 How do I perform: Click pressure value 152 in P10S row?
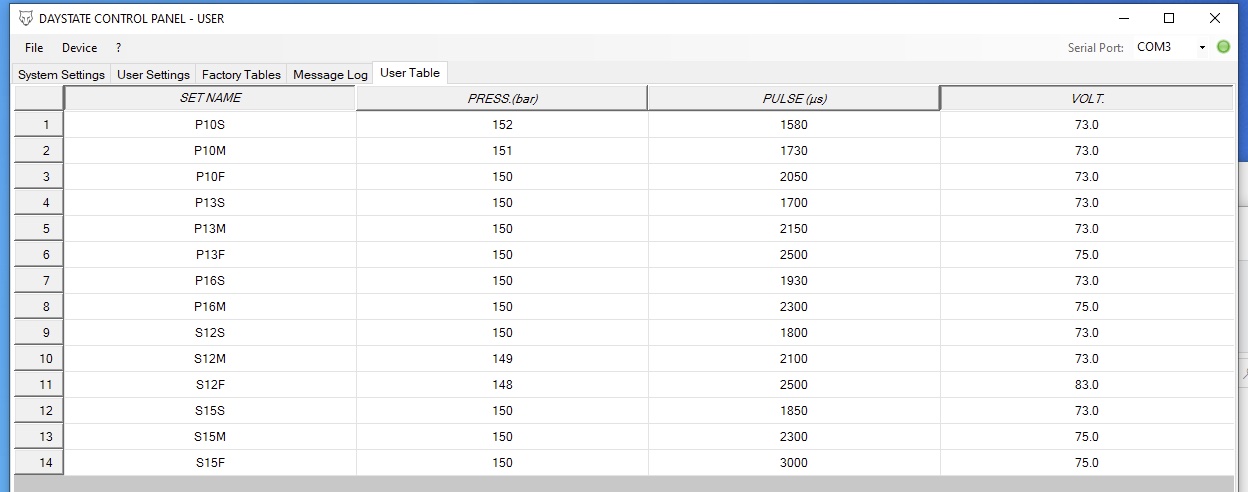tap(502, 125)
